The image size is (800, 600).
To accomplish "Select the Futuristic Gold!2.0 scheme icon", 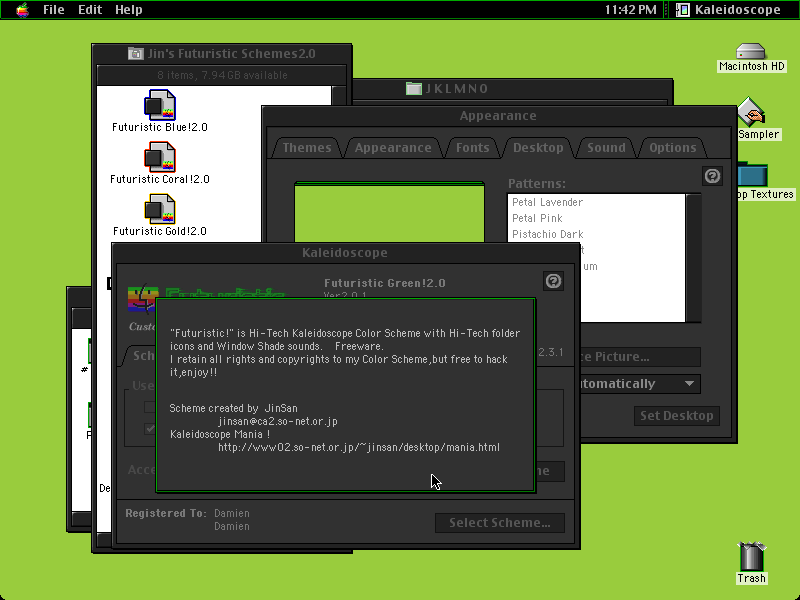I will tap(160, 209).
